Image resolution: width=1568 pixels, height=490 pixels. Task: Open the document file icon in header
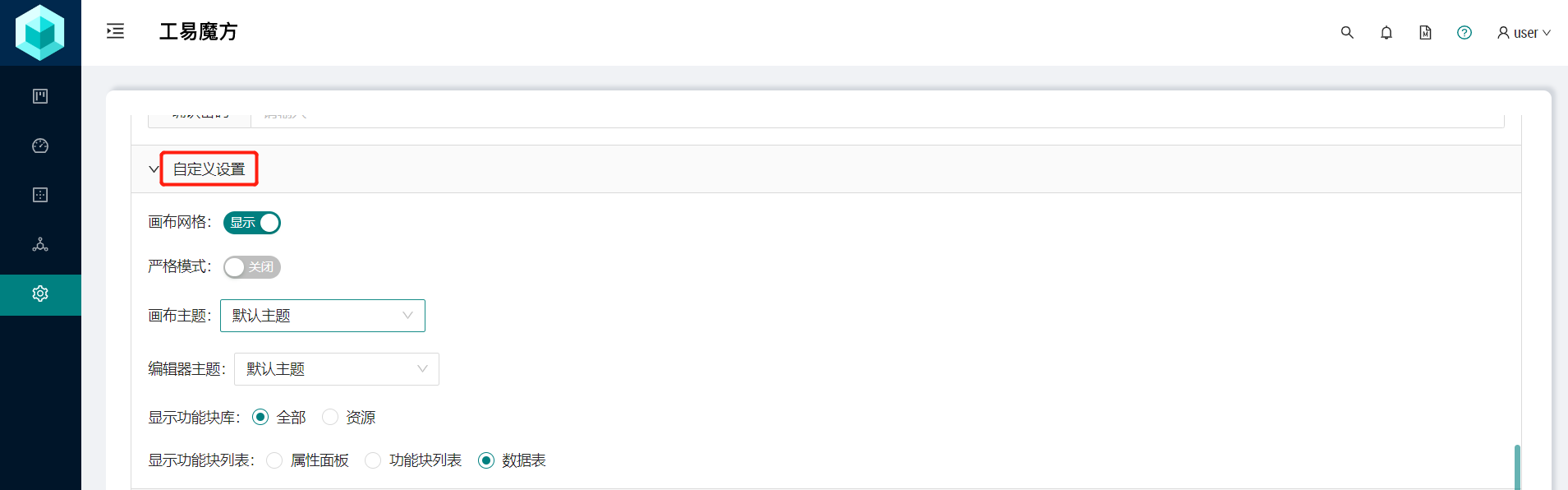pos(1425,32)
